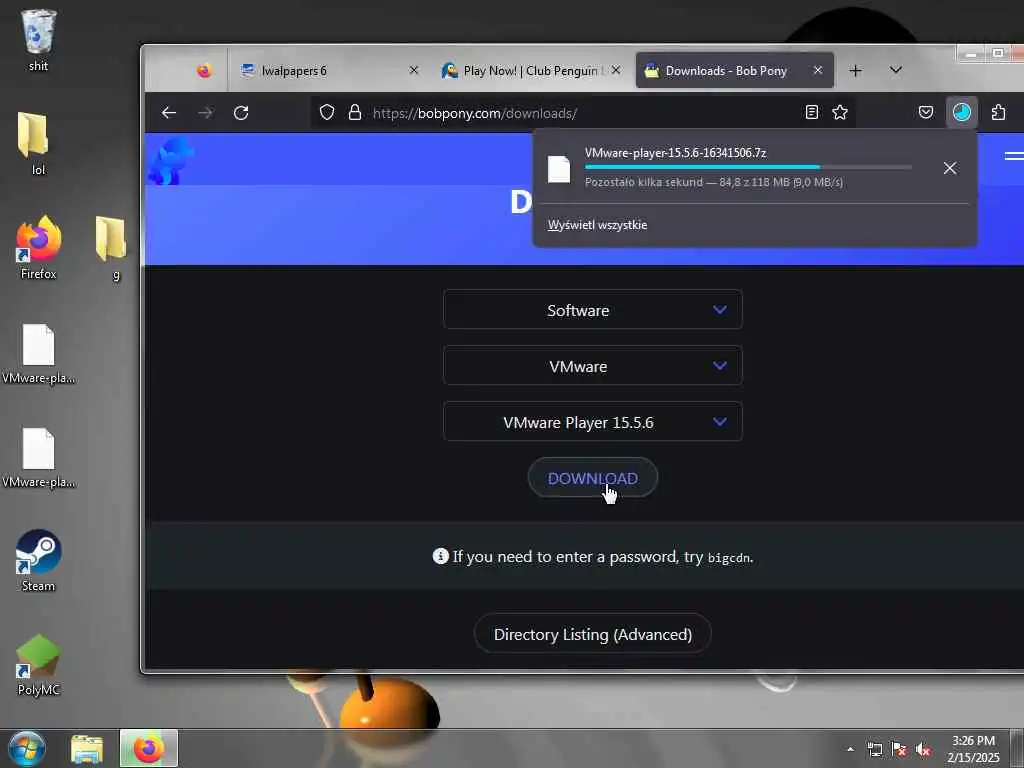
Task: Click the file icon in the download panel
Action: click(x=559, y=169)
